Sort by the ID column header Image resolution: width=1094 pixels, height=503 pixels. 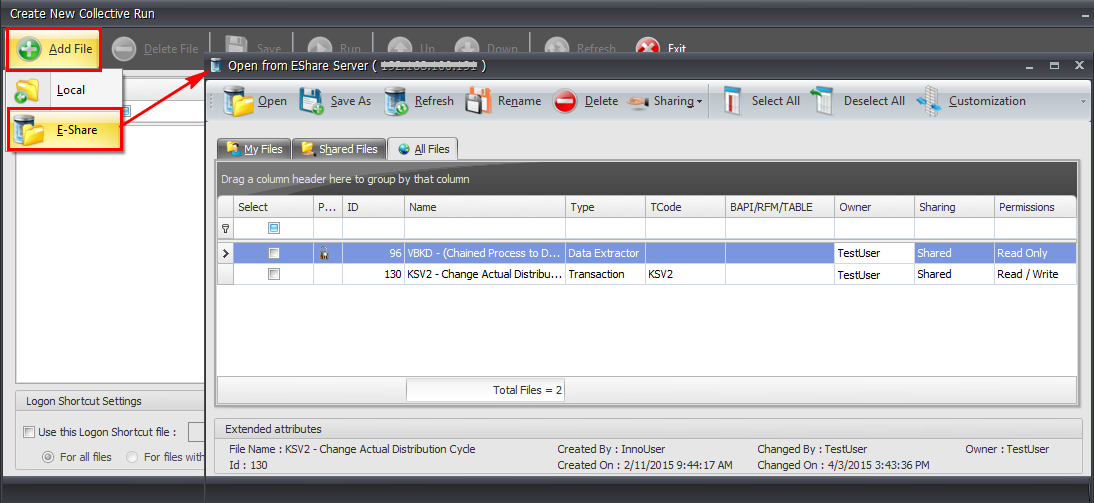point(373,207)
